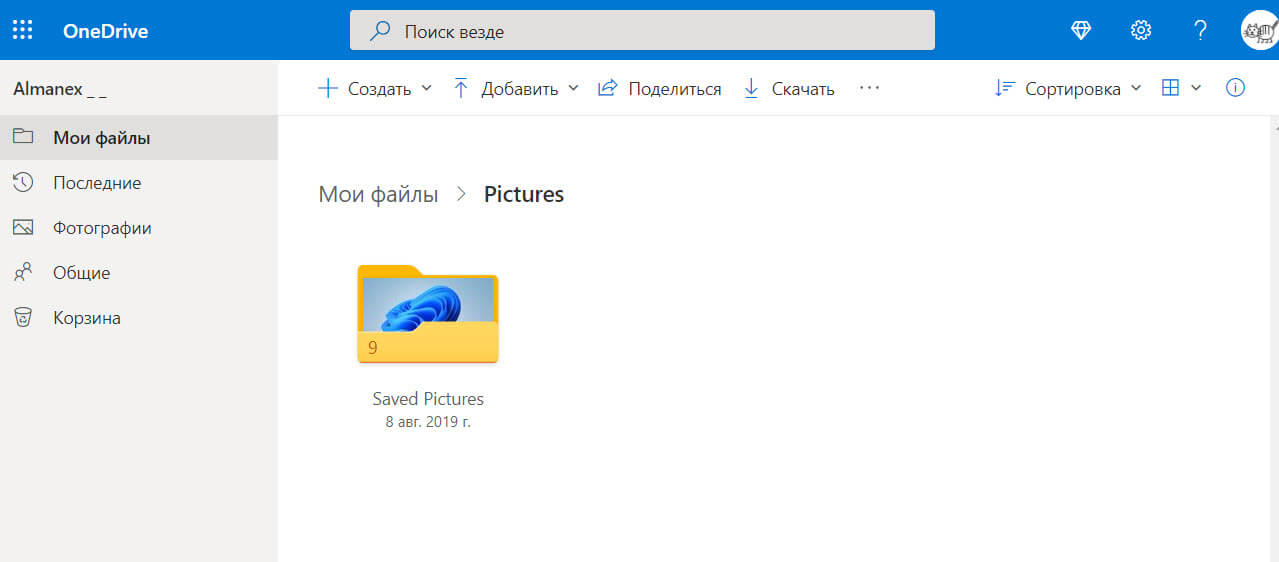Image resolution: width=1279 pixels, height=562 pixels.
Task: Click the "8 авг. 2019 г." date text
Action: point(428,422)
